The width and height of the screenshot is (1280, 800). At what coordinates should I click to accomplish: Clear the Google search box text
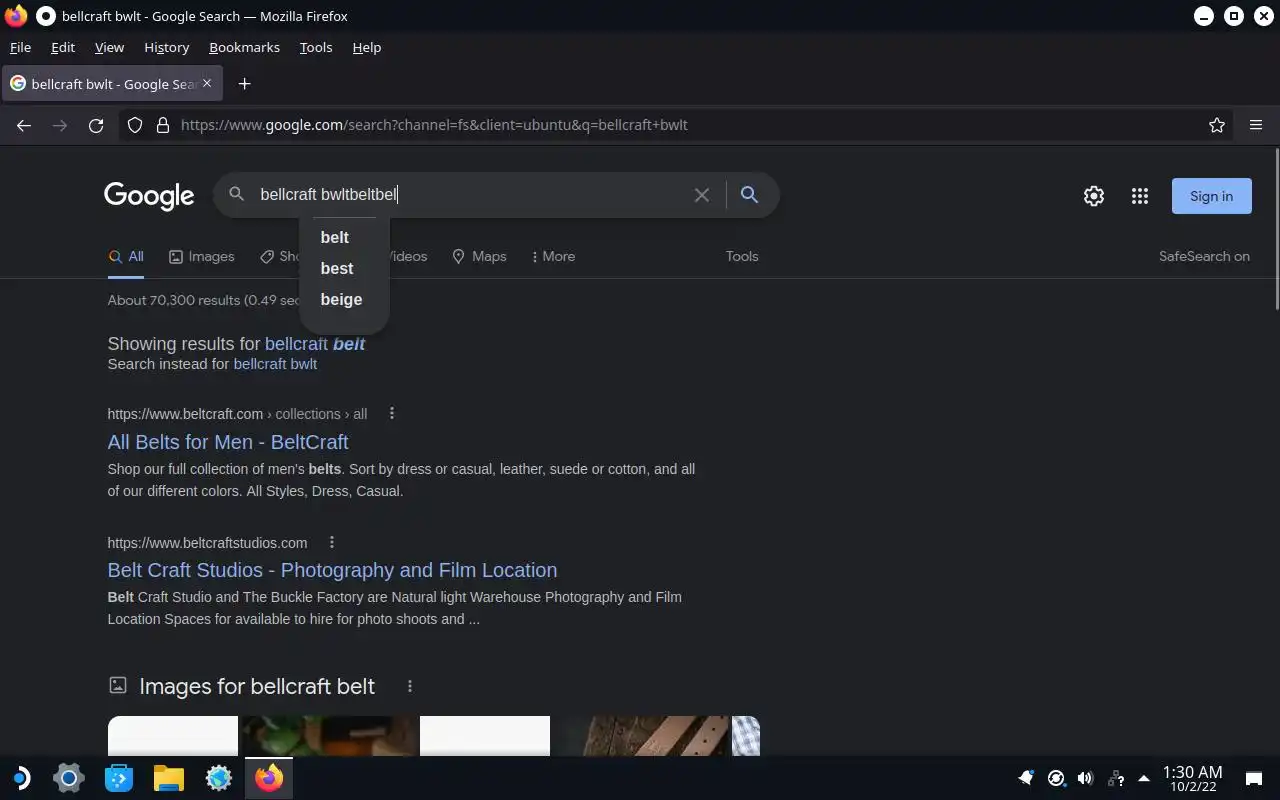click(x=702, y=195)
